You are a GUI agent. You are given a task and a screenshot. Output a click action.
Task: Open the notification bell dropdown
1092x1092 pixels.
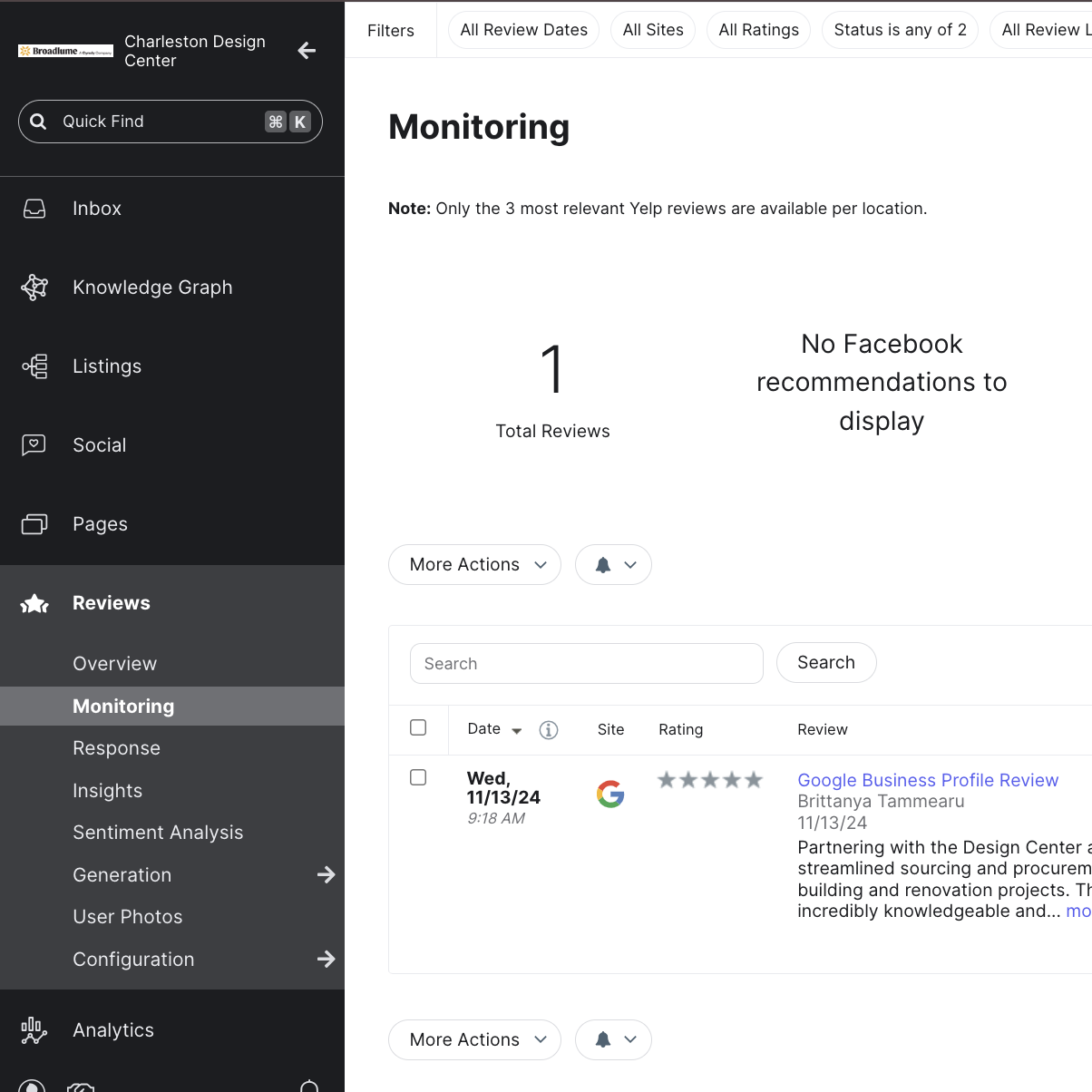(613, 564)
